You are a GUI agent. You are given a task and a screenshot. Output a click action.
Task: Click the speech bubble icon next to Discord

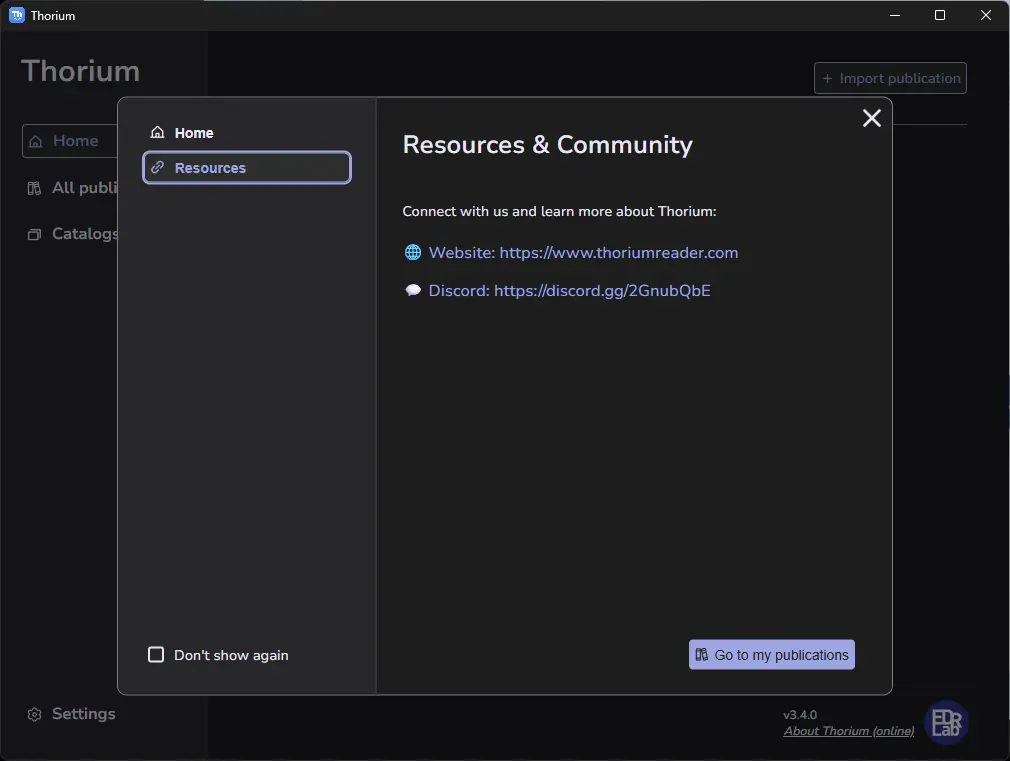pos(413,290)
